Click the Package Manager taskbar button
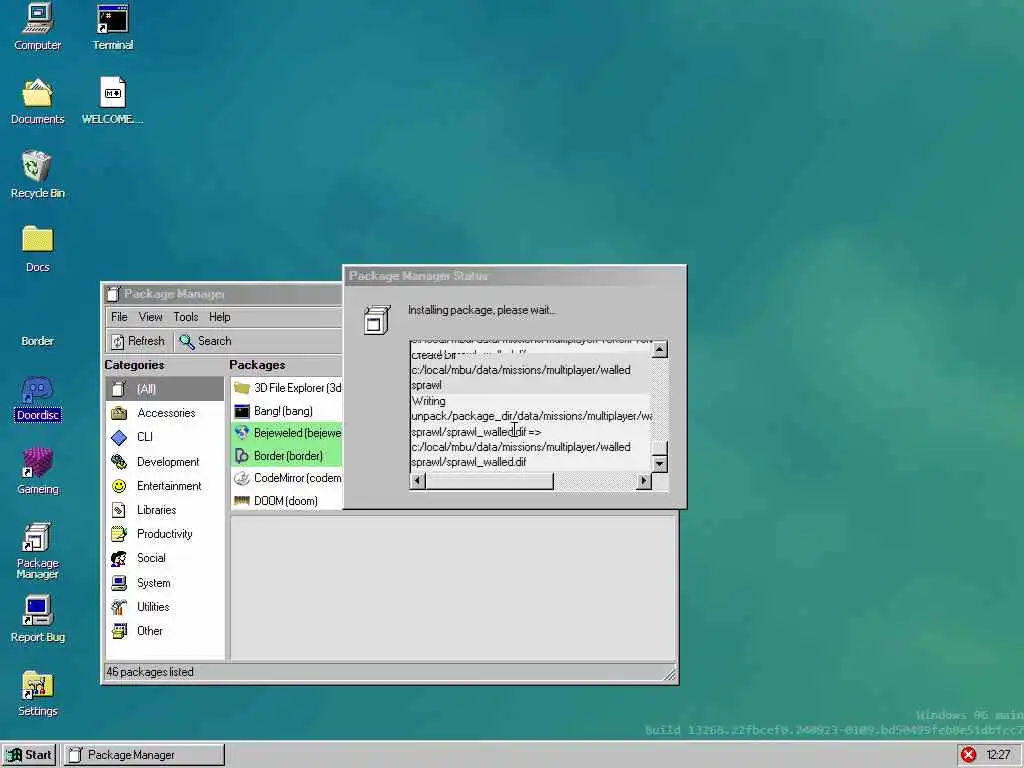Screen dimensions: 1024x768 (144, 755)
